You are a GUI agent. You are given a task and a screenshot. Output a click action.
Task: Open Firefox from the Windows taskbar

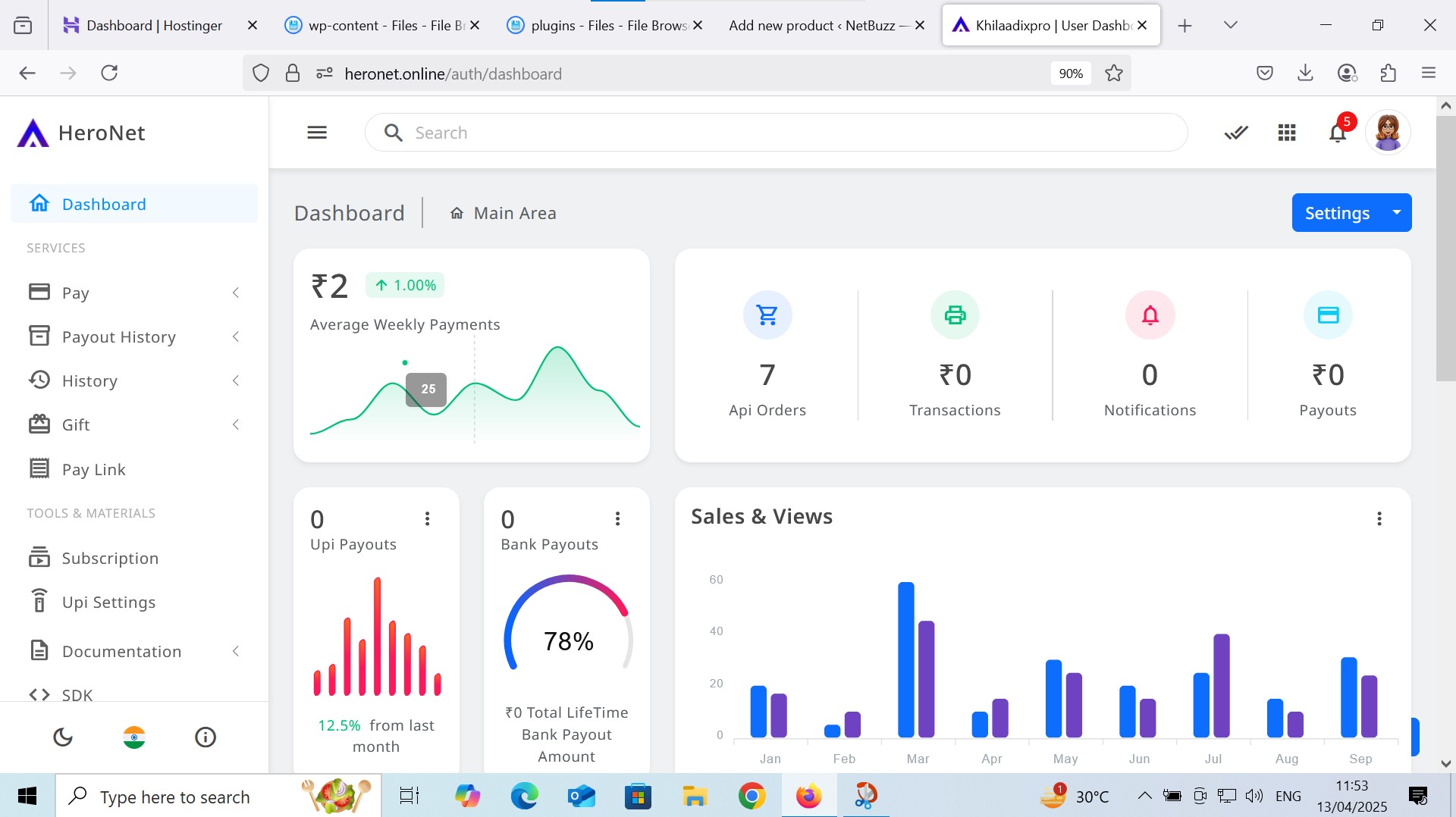pyautogui.click(x=808, y=796)
